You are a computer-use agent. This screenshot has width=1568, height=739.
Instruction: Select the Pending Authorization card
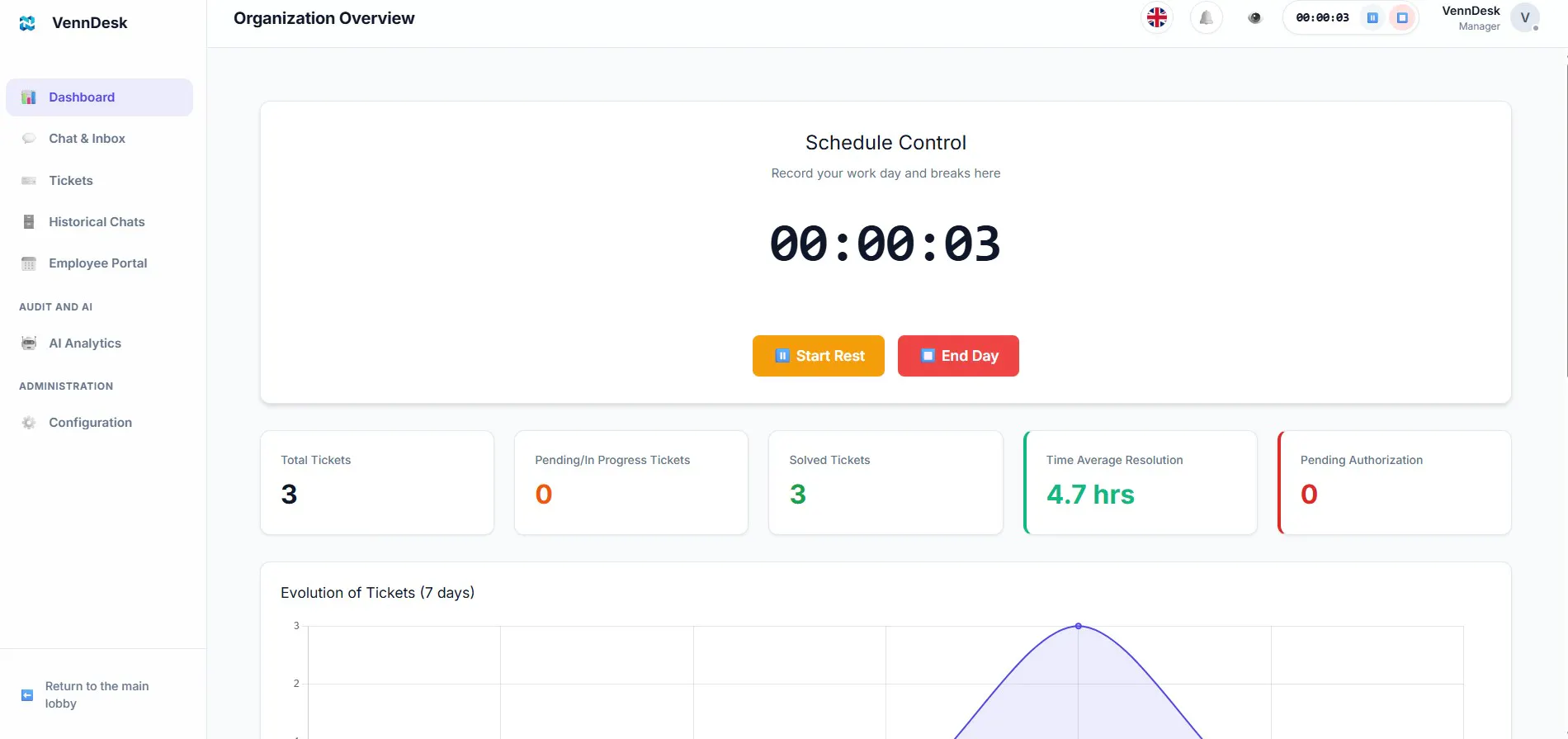1395,482
